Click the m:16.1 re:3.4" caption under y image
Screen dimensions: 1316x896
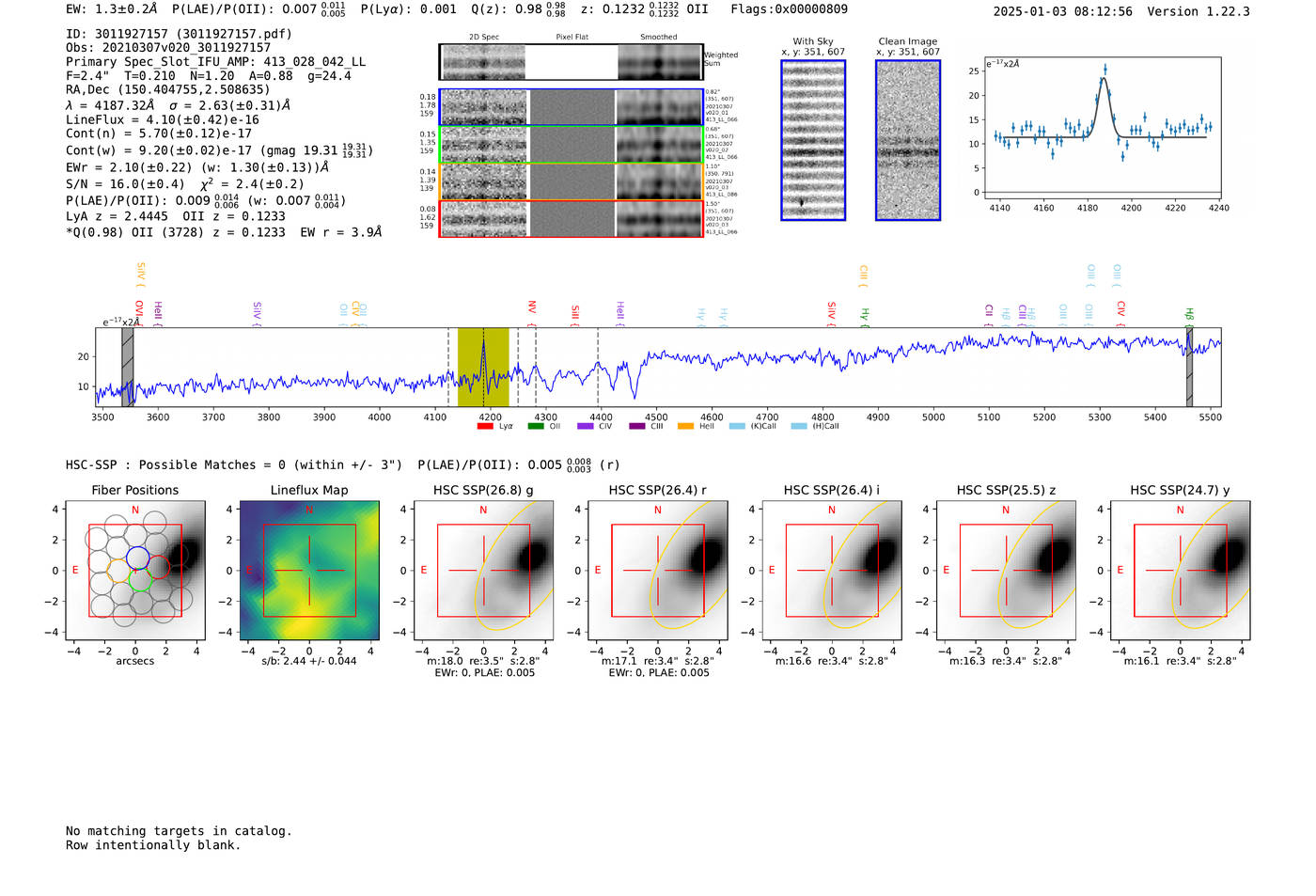coord(1181,661)
